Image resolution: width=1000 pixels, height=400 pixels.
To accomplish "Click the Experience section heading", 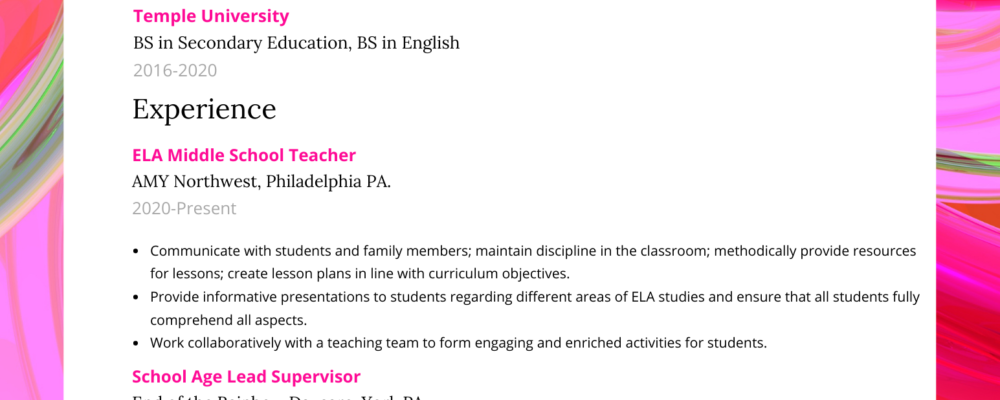I will click(204, 109).
